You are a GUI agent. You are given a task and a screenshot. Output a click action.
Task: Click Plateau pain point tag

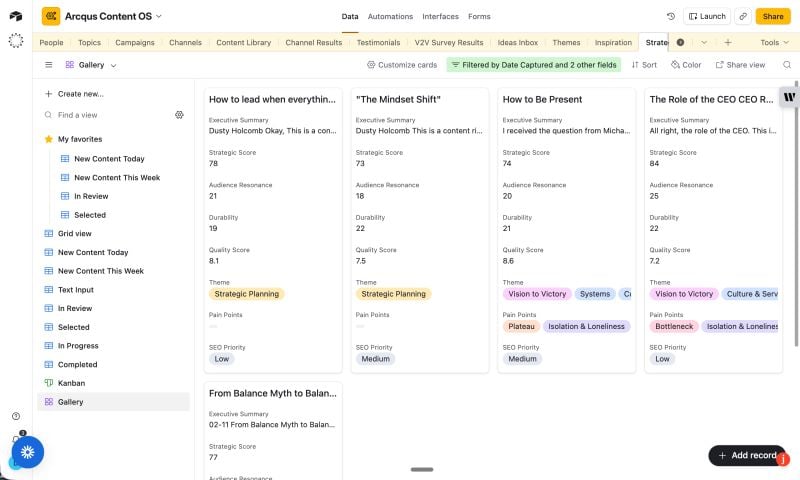[x=521, y=326]
